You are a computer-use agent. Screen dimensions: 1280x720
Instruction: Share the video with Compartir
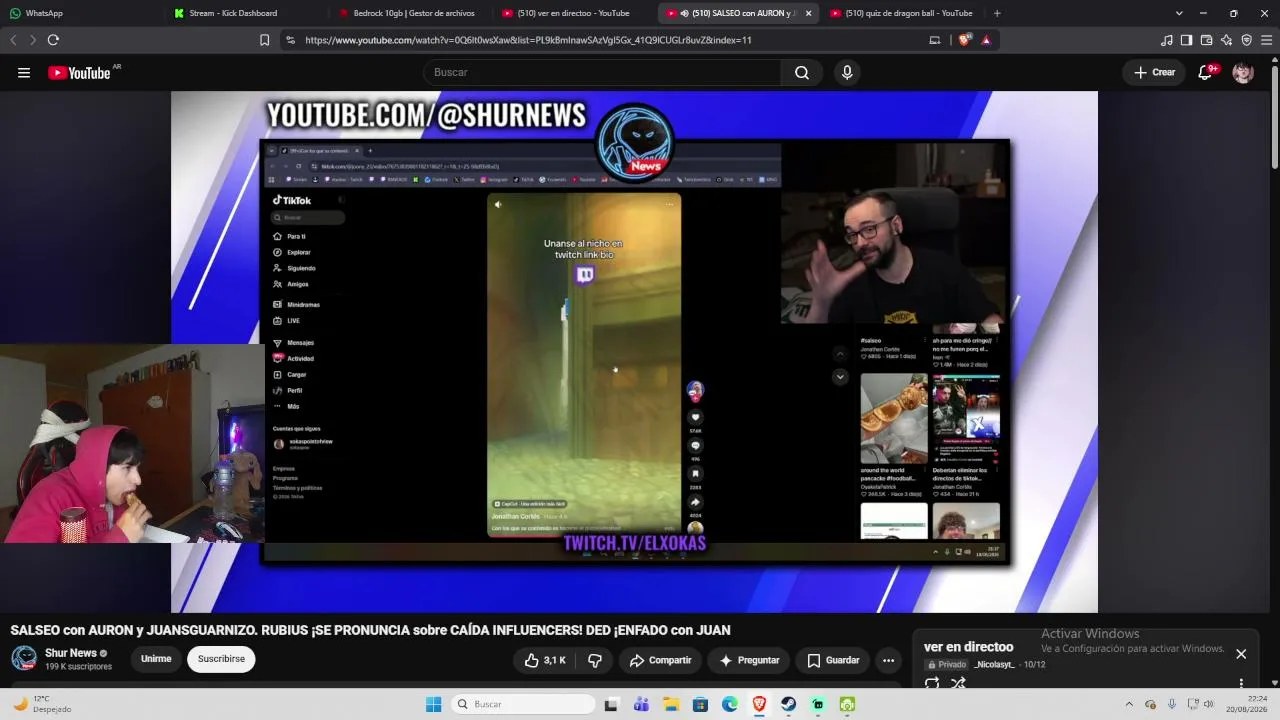click(x=660, y=660)
